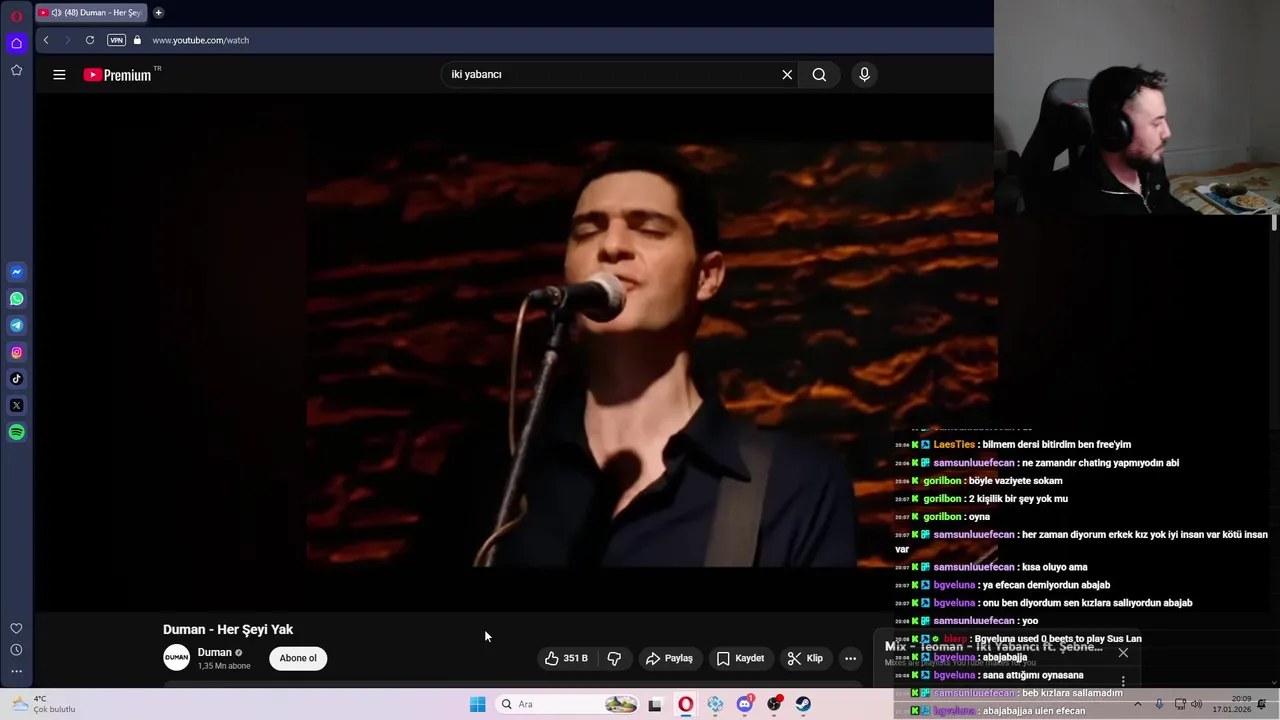Open Task View on taskbar

pyautogui.click(x=655, y=704)
